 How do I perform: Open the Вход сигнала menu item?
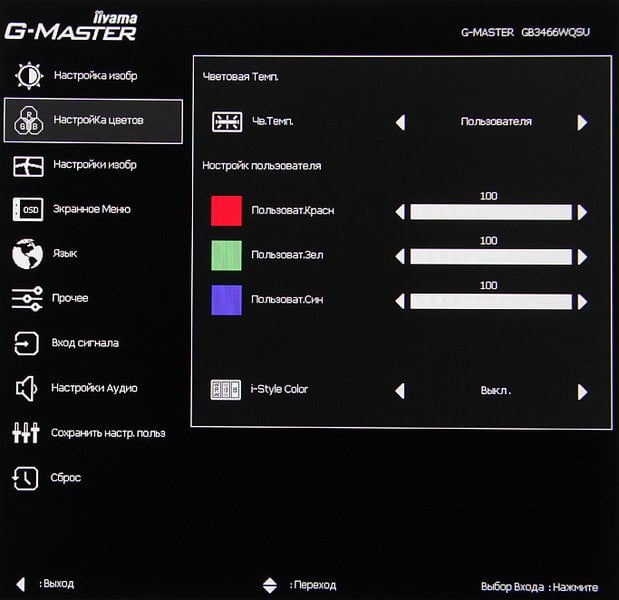click(85, 343)
